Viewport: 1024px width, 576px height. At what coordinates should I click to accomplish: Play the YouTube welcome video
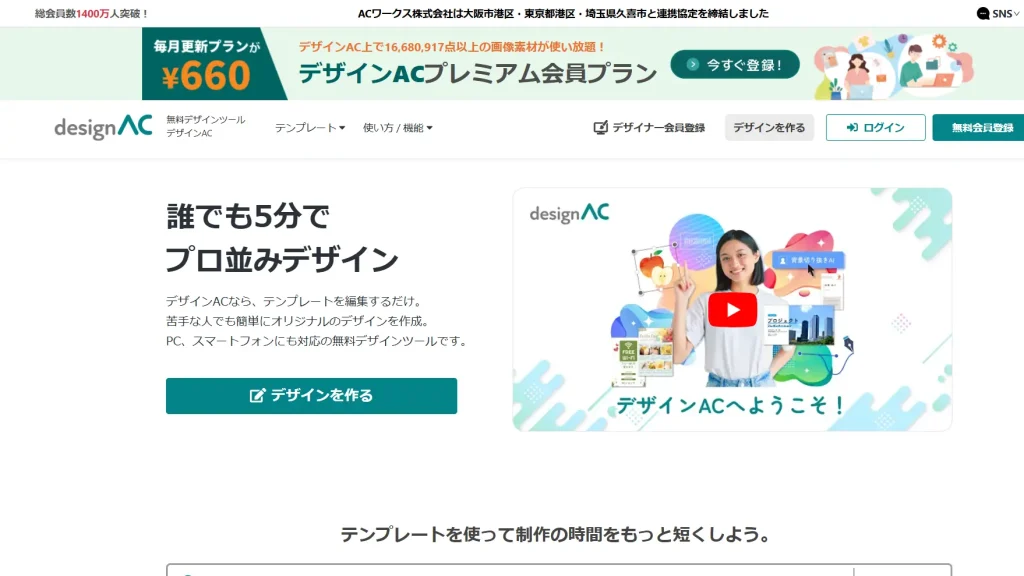pyautogui.click(x=732, y=310)
